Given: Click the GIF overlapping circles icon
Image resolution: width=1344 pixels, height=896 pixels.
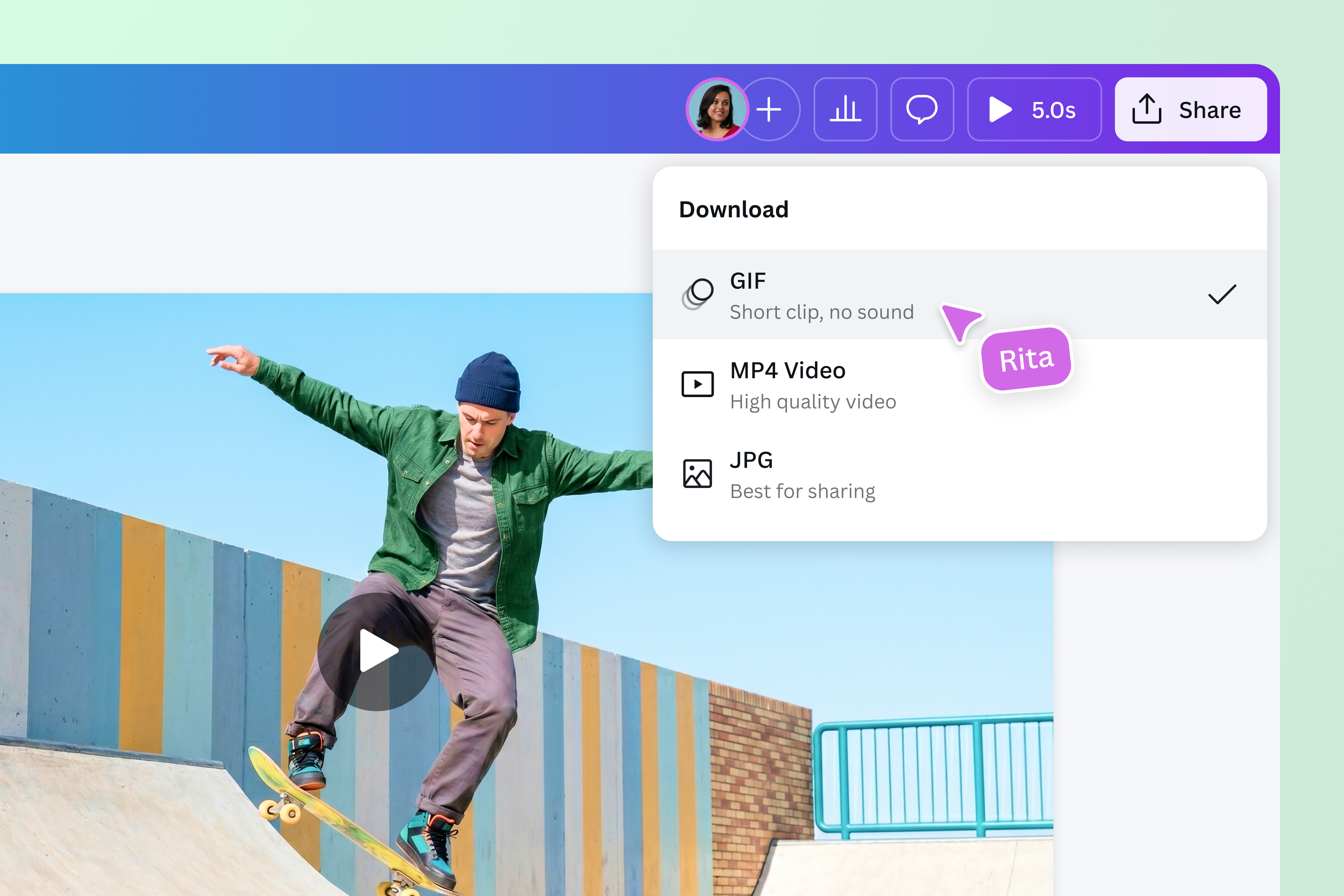Looking at the screenshot, I should [698, 294].
